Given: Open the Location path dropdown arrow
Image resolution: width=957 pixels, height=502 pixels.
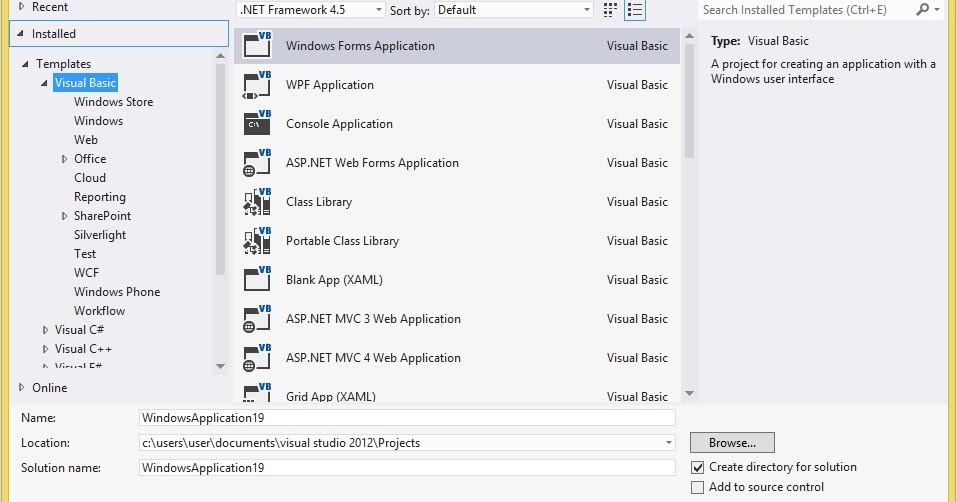Looking at the screenshot, I should 668,443.
